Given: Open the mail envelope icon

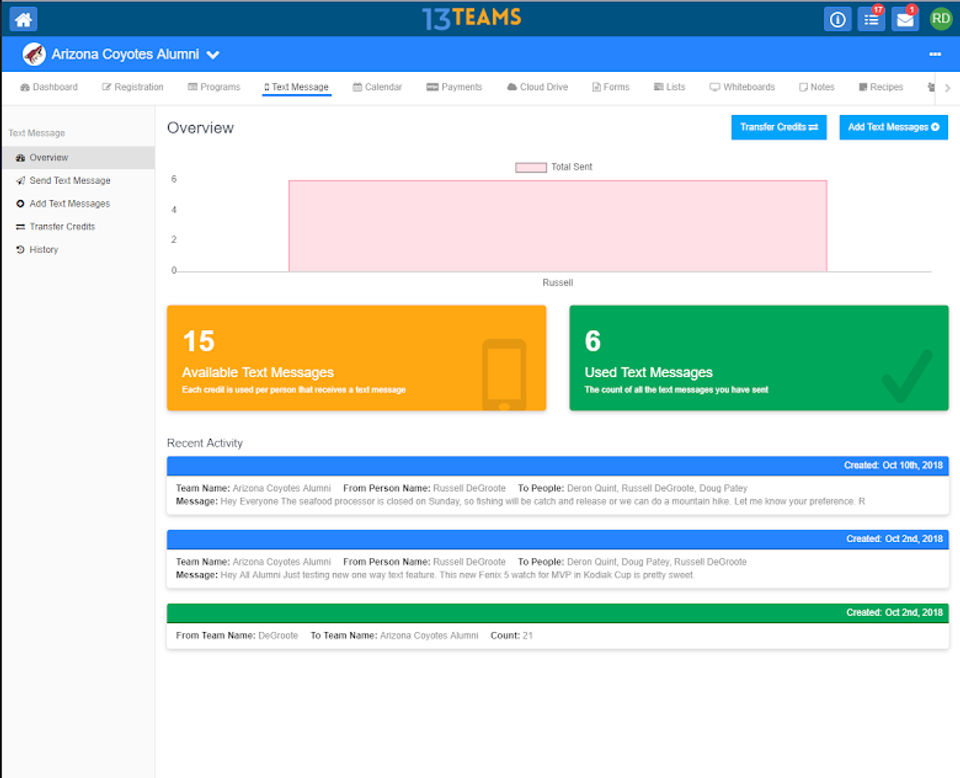Looking at the screenshot, I should click(905, 20).
